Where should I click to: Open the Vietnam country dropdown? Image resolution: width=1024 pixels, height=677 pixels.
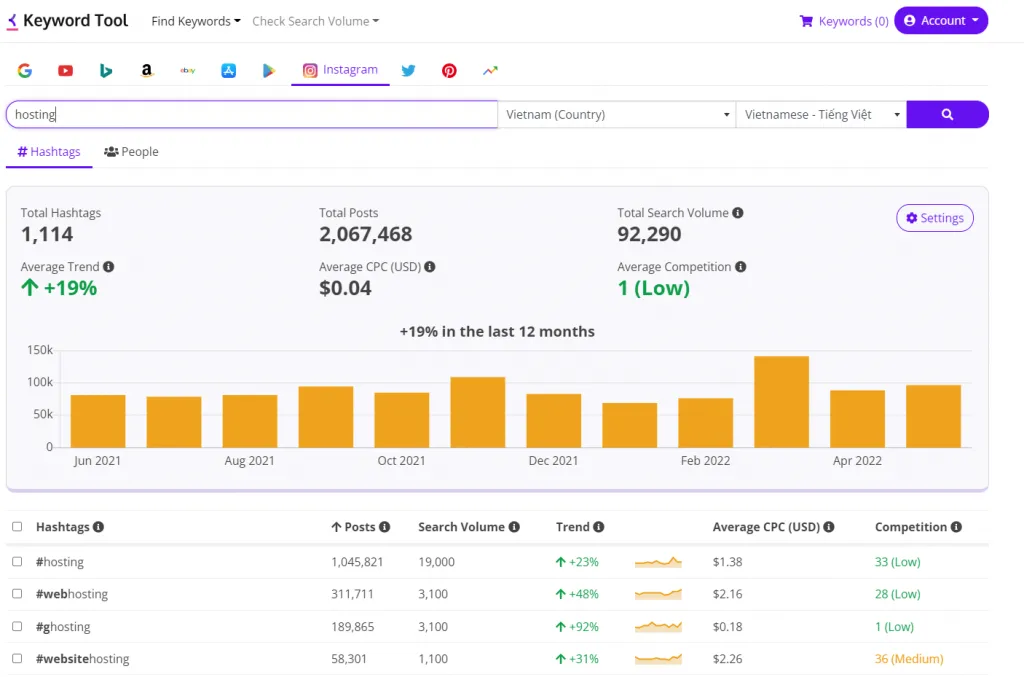(x=616, y=114)
